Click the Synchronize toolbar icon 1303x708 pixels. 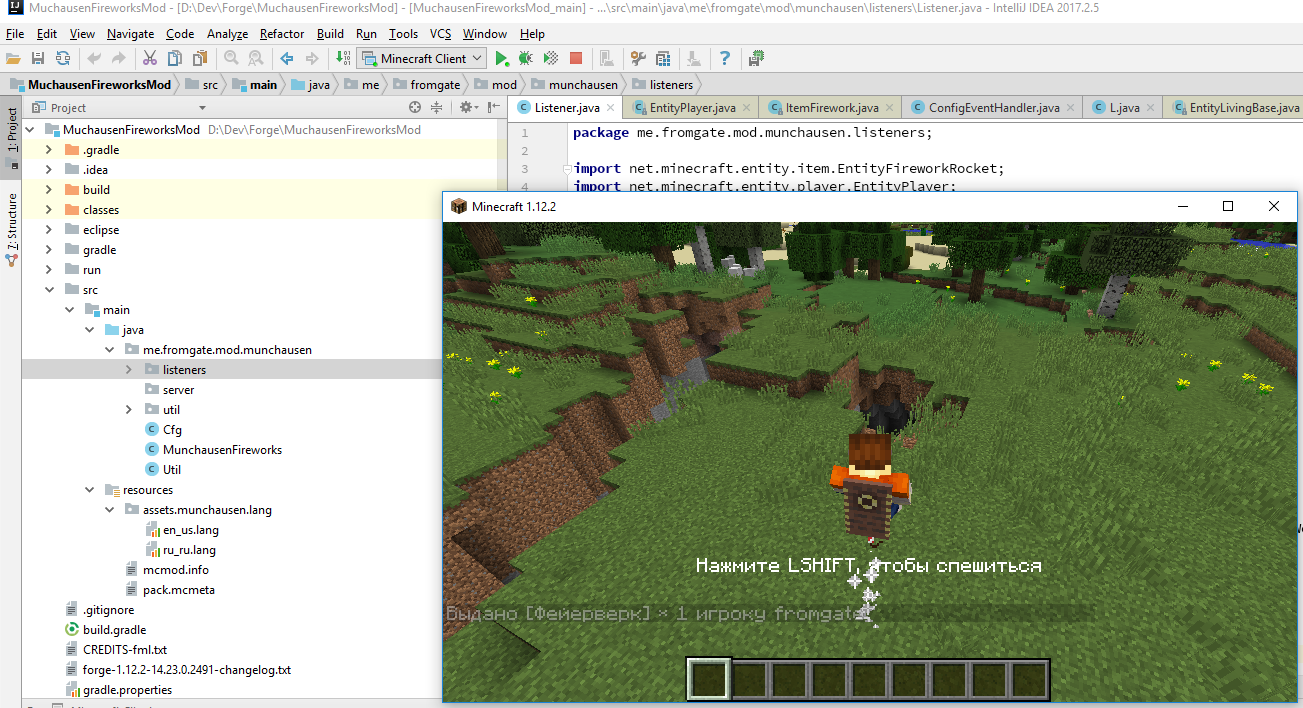click(x=63, y=59)
